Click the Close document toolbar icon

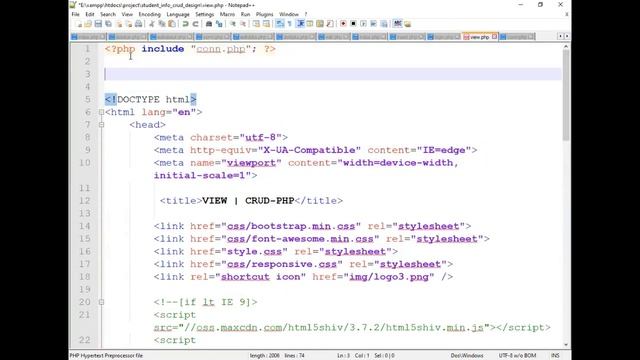(x=120, y=24)
